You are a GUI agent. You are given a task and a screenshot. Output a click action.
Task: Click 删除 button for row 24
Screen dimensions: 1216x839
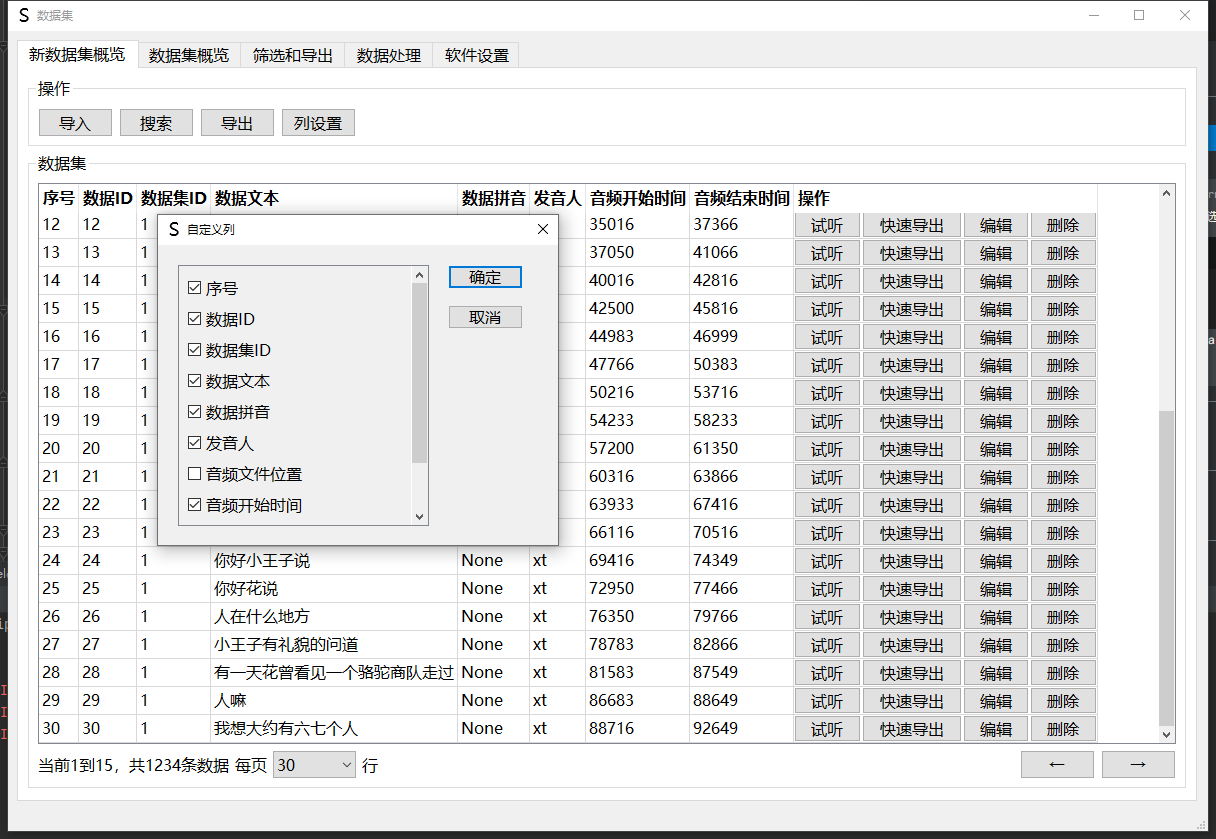coord(1063,561)
